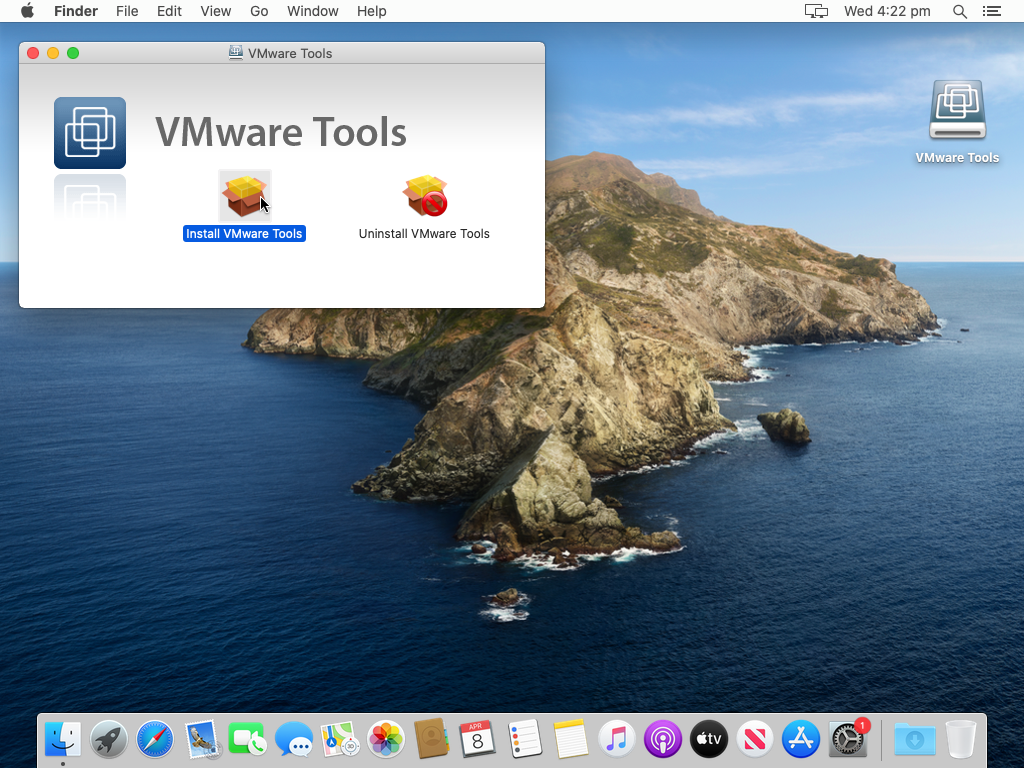
Task: Open the Music app
Action: [x=616, y=739]
